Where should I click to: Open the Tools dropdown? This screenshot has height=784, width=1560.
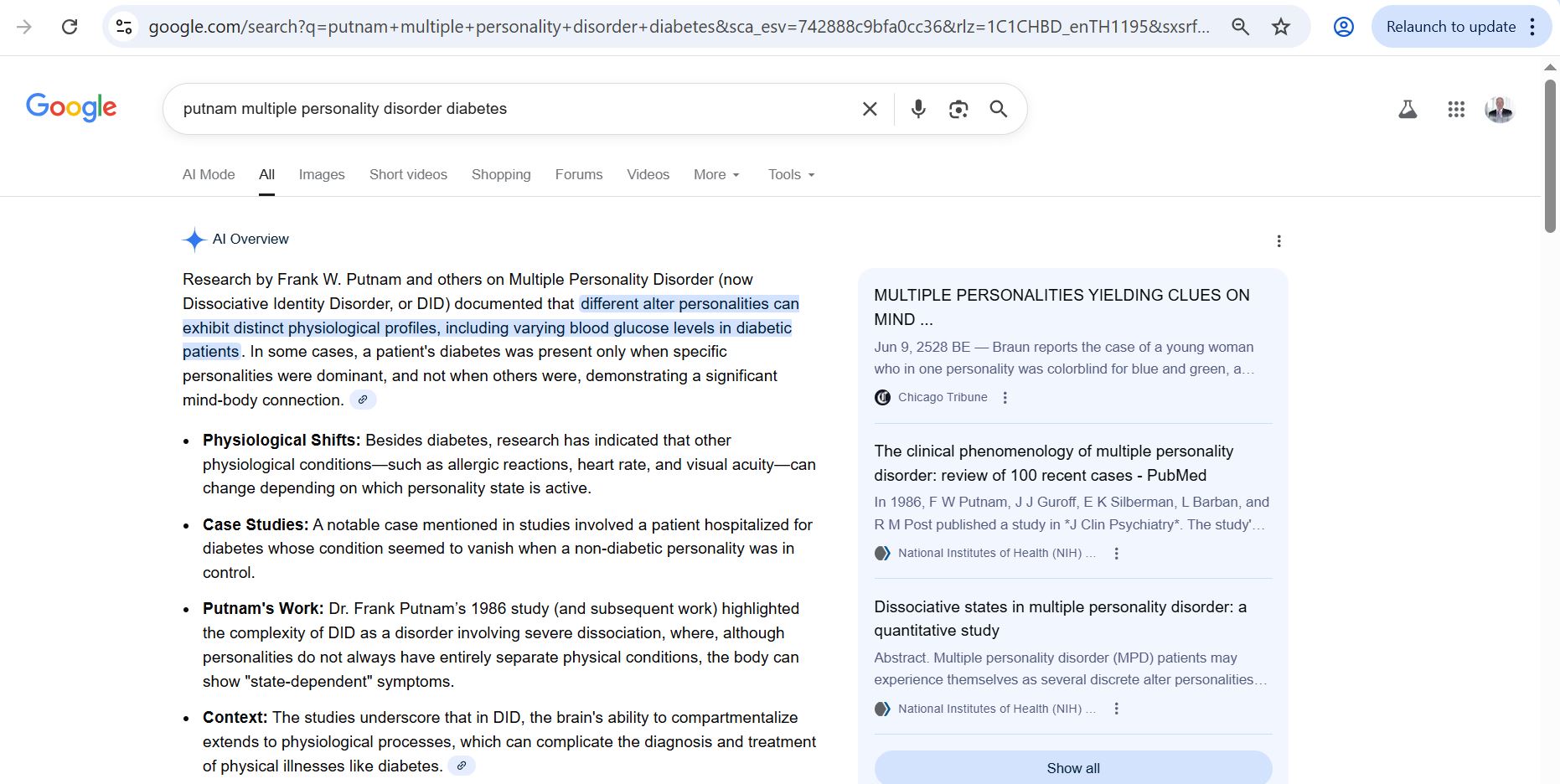pyautogui.click(x=791, y=174)
